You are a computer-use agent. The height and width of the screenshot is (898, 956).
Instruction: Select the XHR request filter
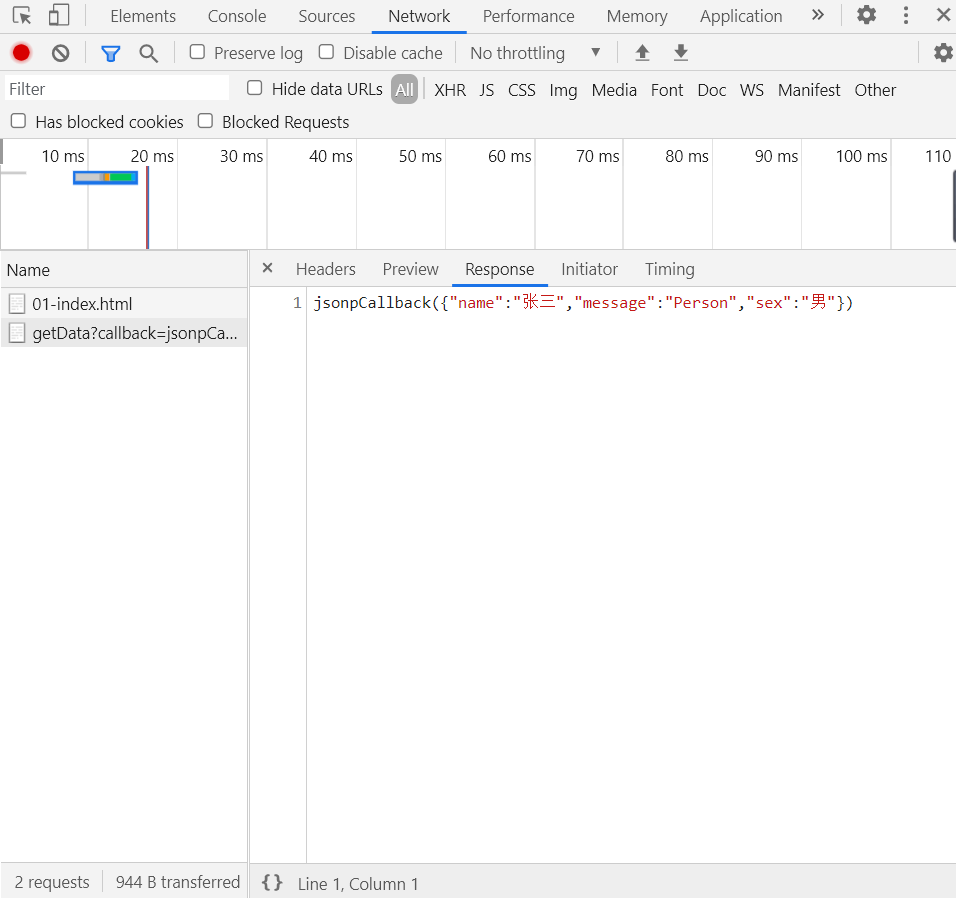(x=450, y=90)
